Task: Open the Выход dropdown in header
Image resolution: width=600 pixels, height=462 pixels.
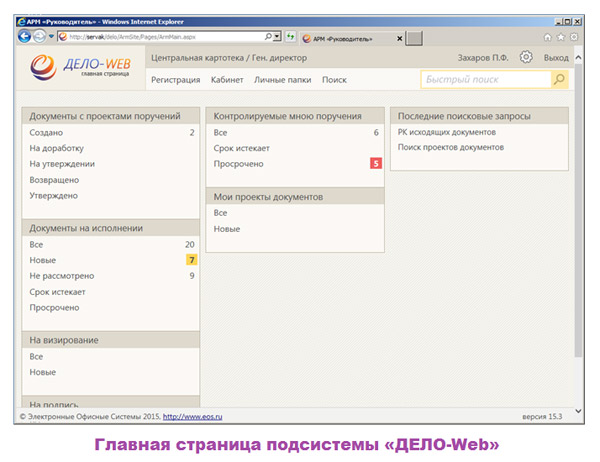Action: [x=556, y=58]
